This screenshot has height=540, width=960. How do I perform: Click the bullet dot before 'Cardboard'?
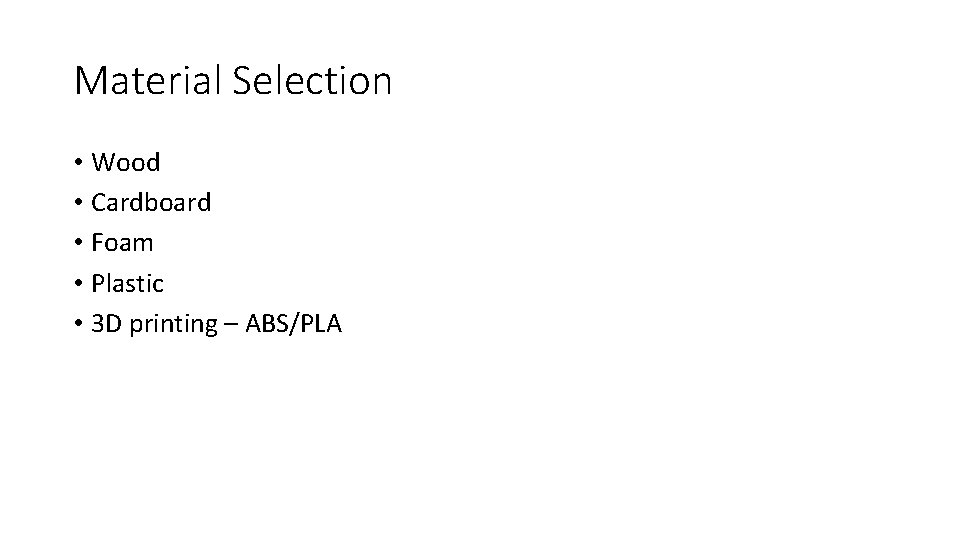pos(78,203)
